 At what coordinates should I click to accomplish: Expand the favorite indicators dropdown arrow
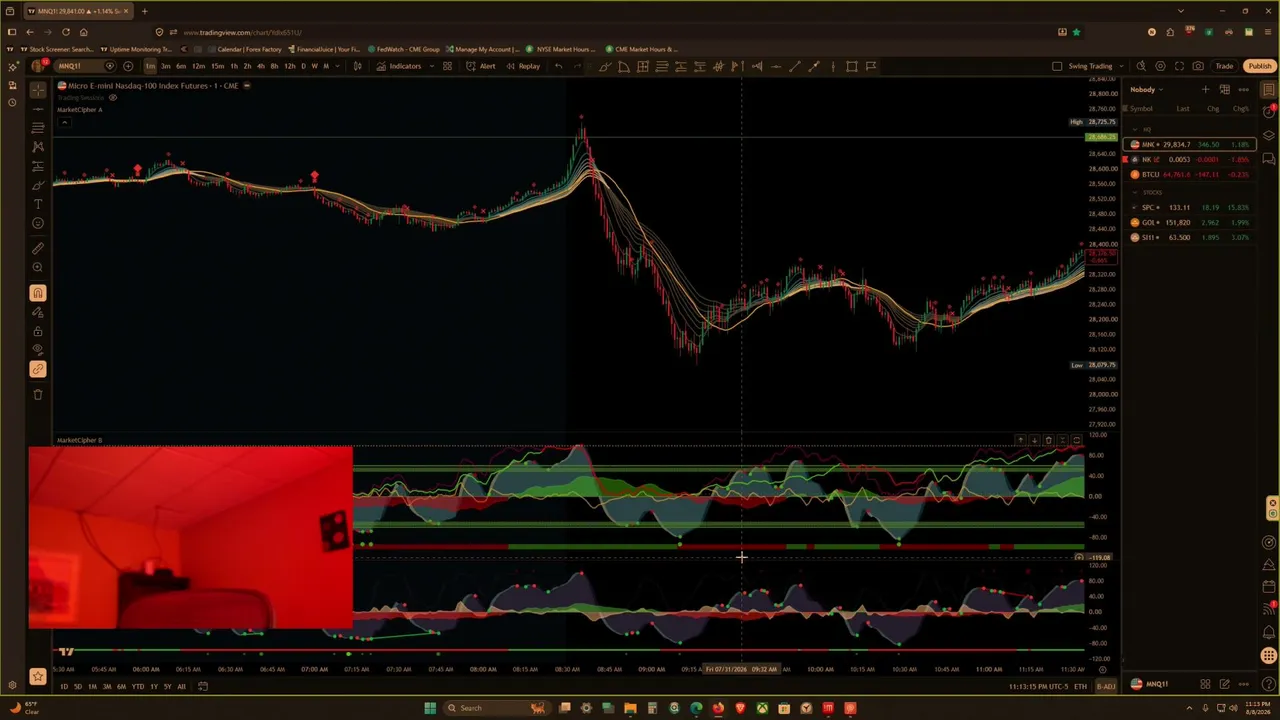[x=430, y=66]
